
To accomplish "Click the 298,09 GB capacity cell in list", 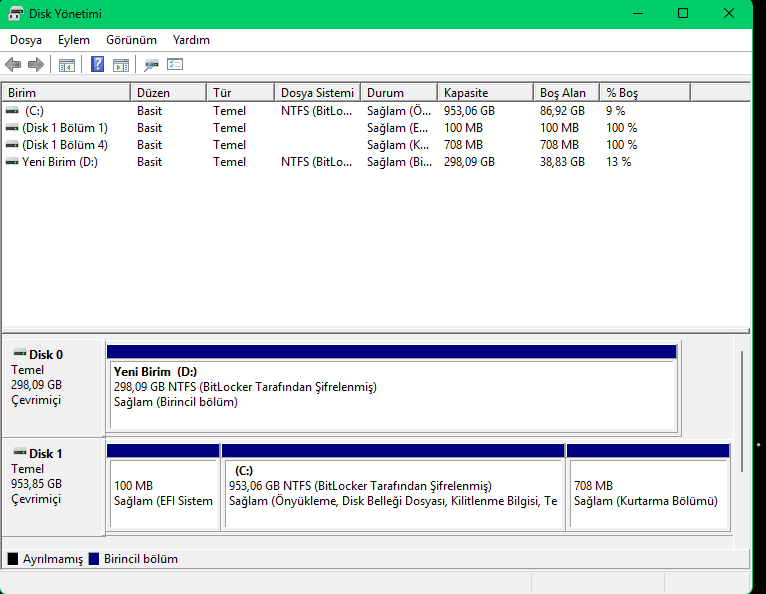I will [469, 162].
